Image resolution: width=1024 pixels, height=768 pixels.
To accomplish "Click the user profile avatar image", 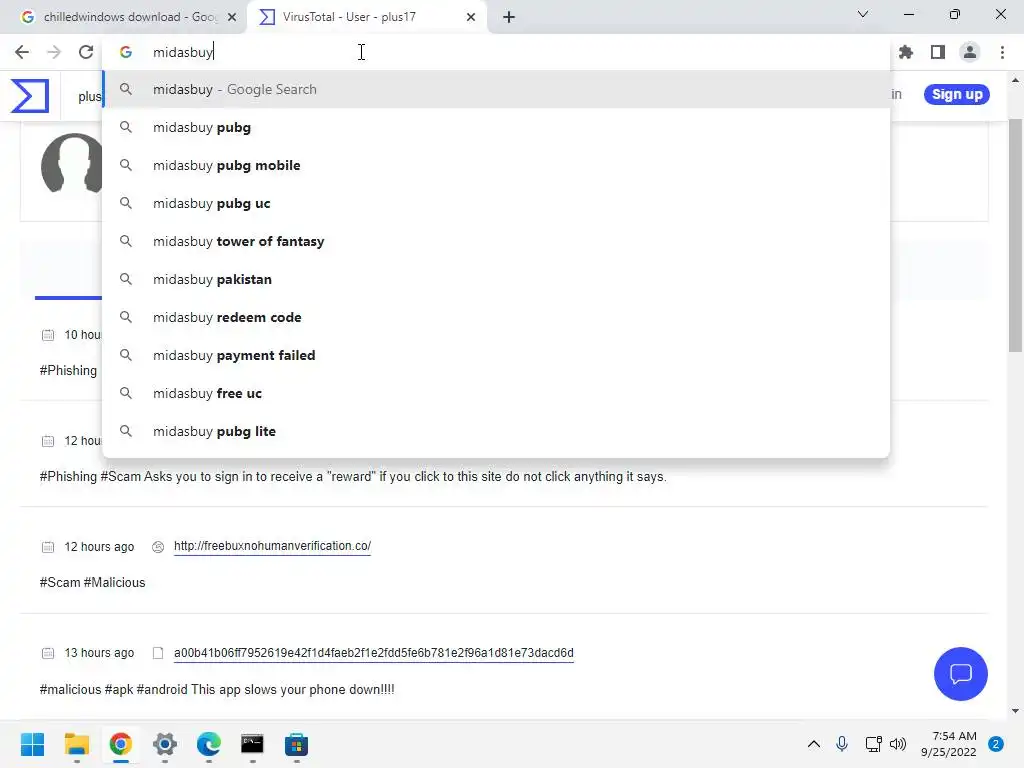I will pos(72,163).
